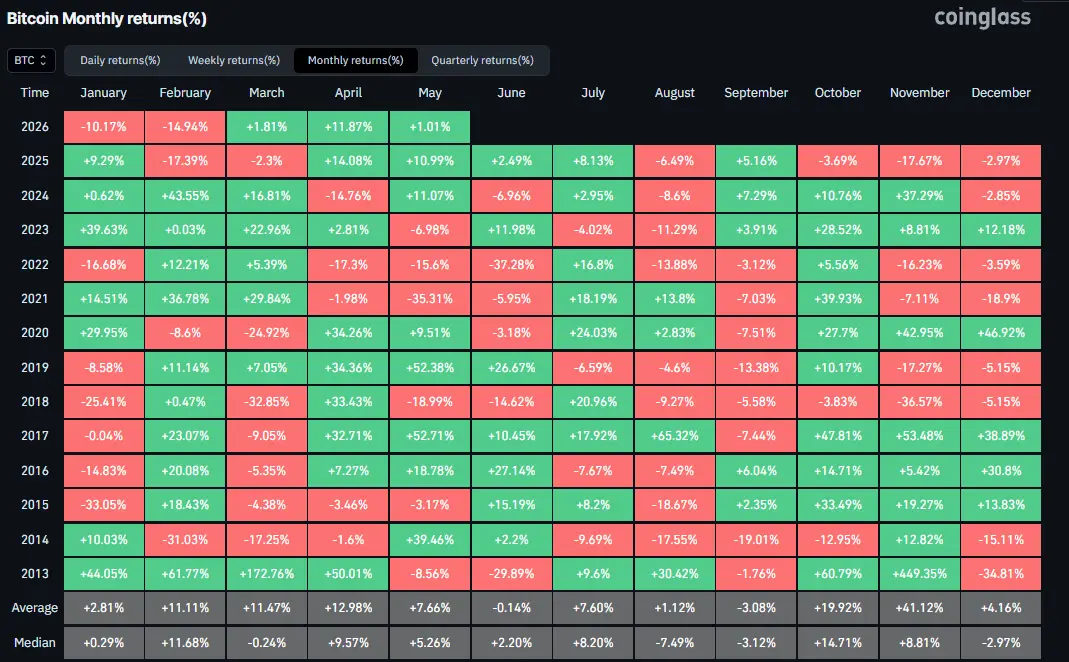Click the 2023 October cell +28.52%
This screenshot has width=1069, height=662.
pyautogui.click(x=838, y=230)
